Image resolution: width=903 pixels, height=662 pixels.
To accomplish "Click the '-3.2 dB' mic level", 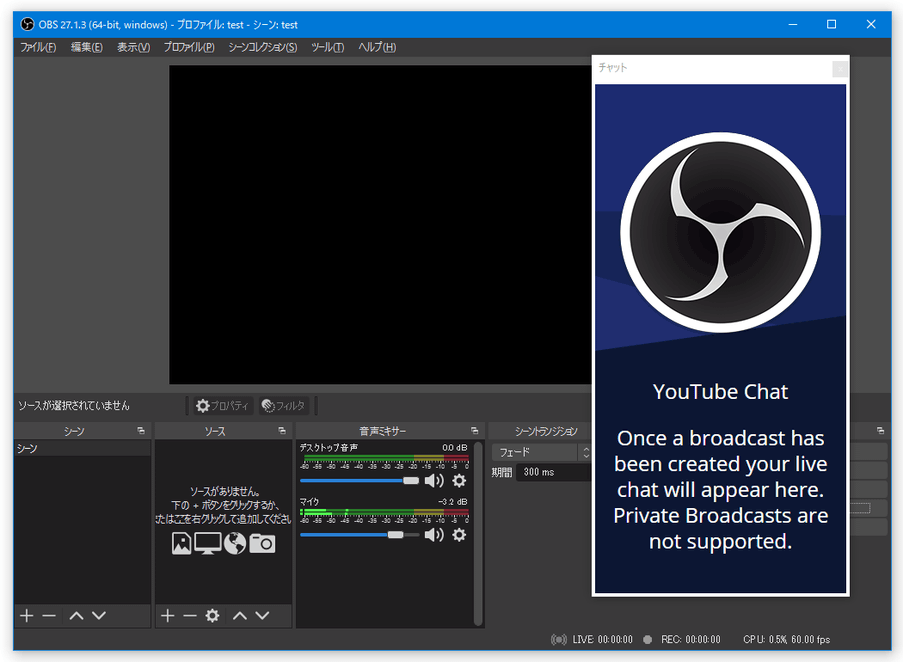I will (453, 501).
